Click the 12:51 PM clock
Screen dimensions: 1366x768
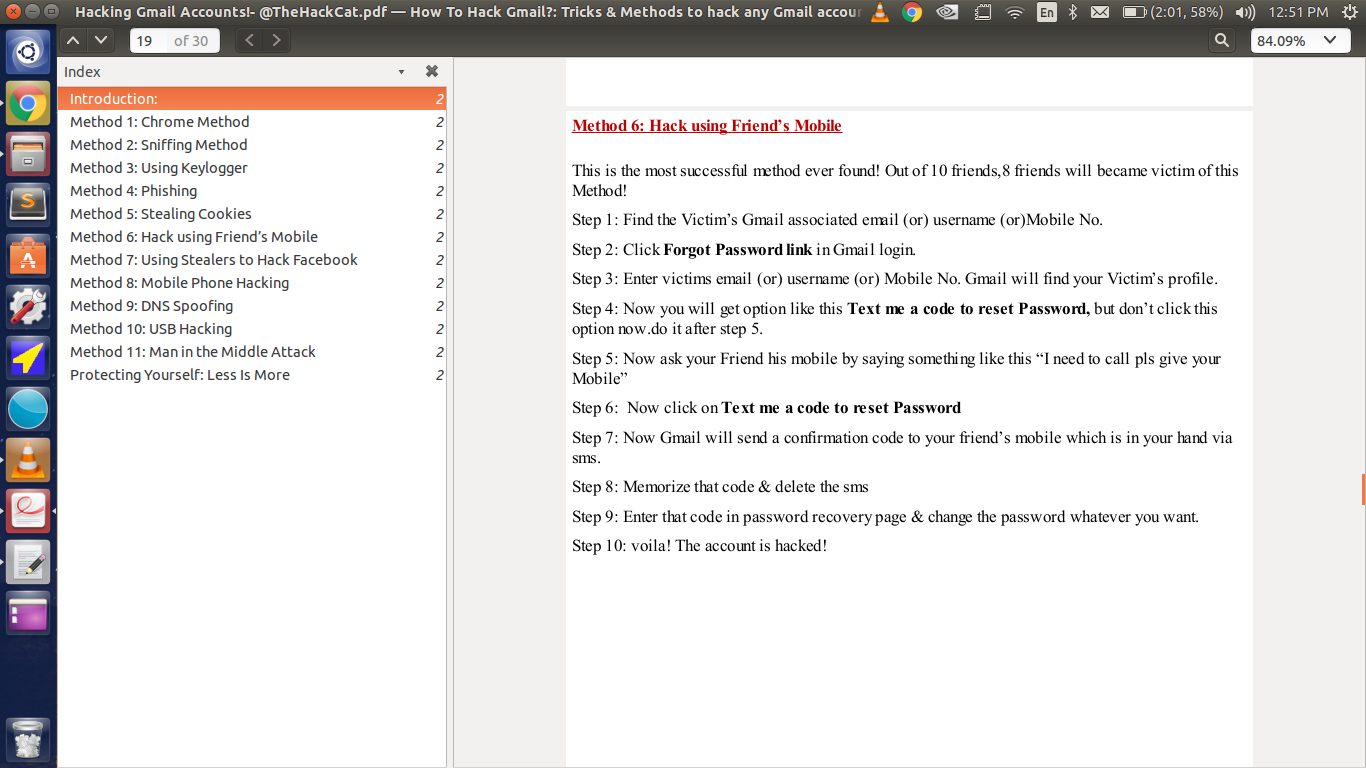pos(1298,12)
